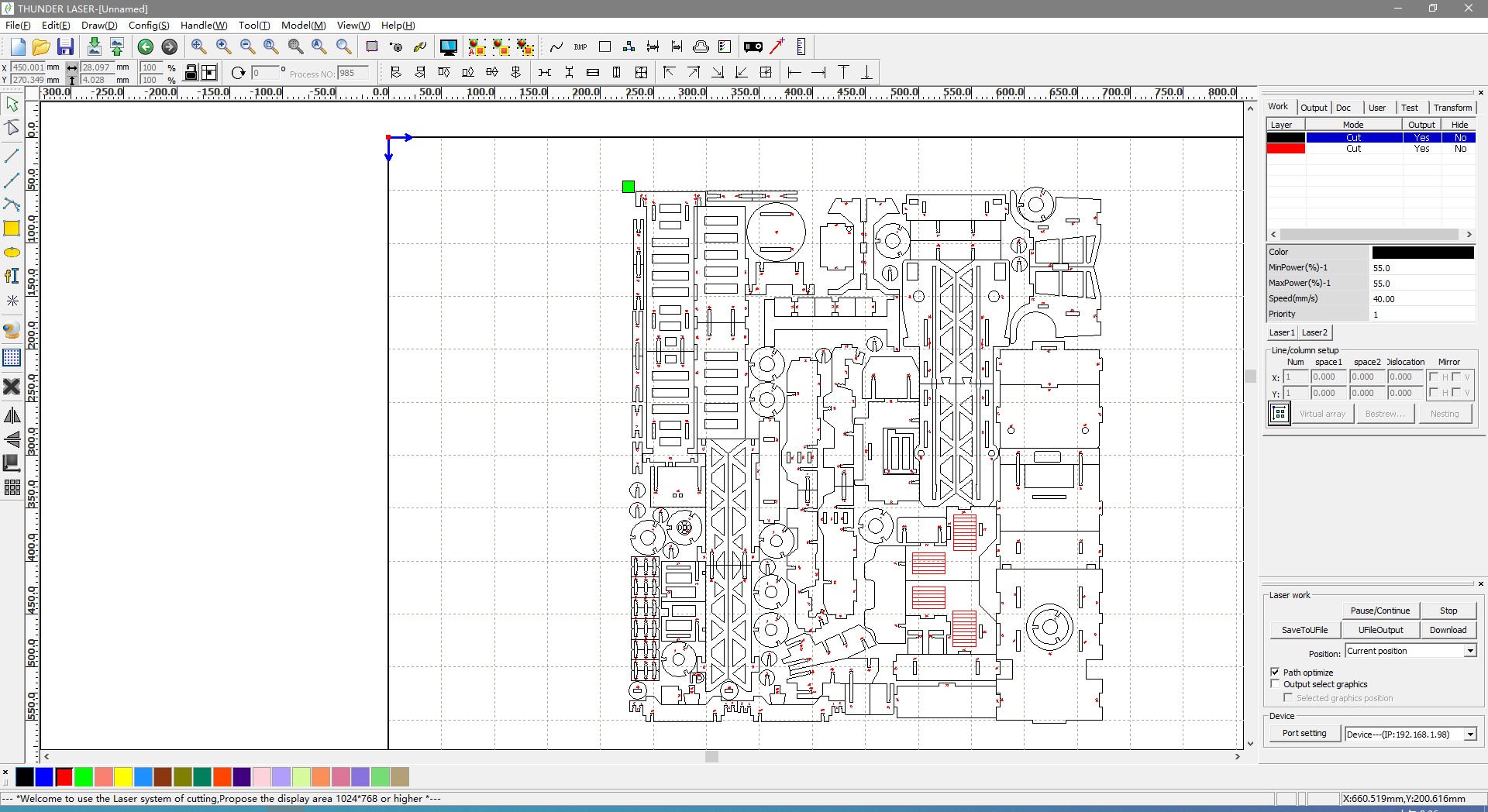The width and height of the screenshot is (1488, 812).
Task: Edit the Process NO input field
Action: (x=354, y=73)
